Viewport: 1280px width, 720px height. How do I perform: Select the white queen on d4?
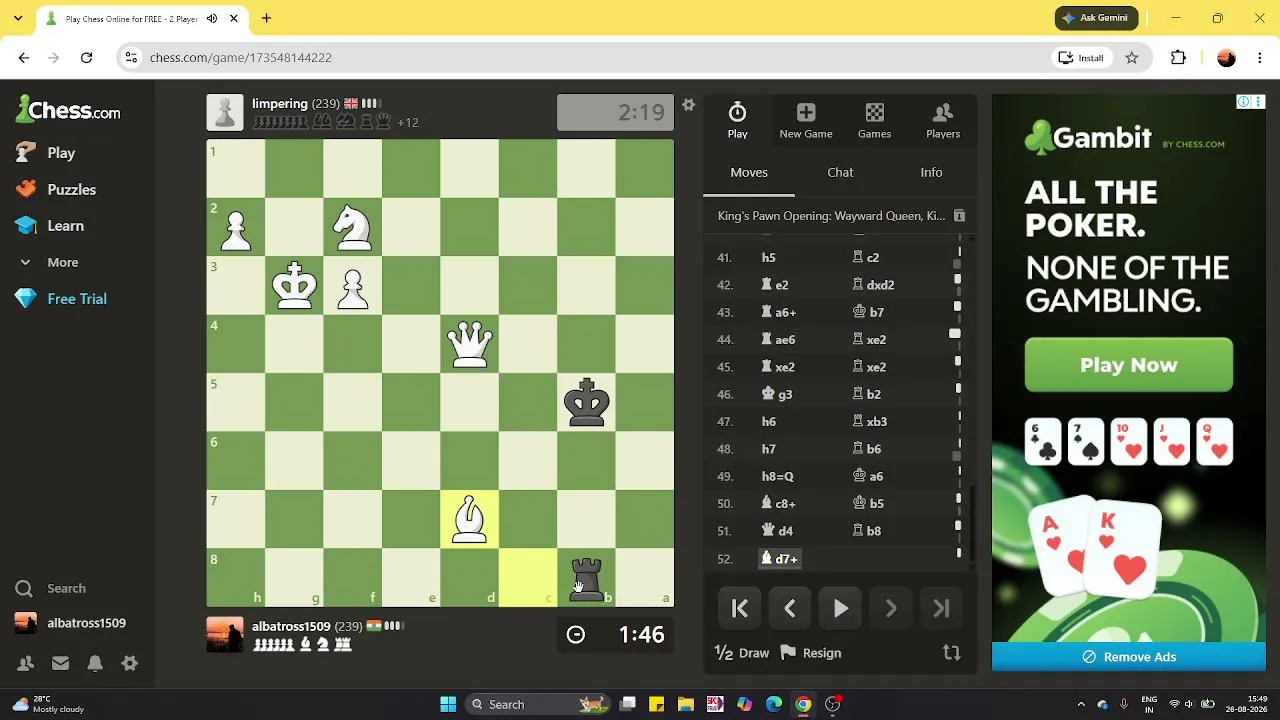[470, 344]
